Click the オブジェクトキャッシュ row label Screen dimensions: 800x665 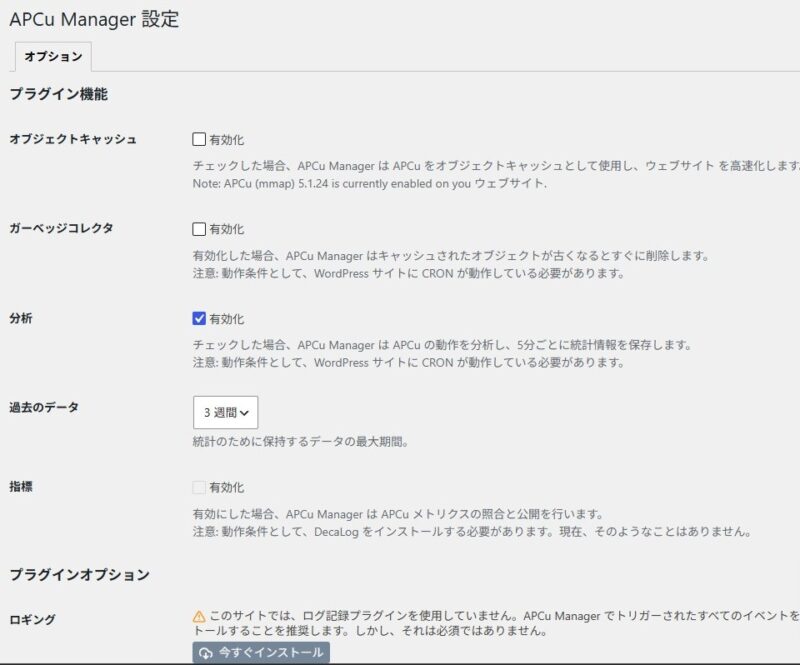73,139
